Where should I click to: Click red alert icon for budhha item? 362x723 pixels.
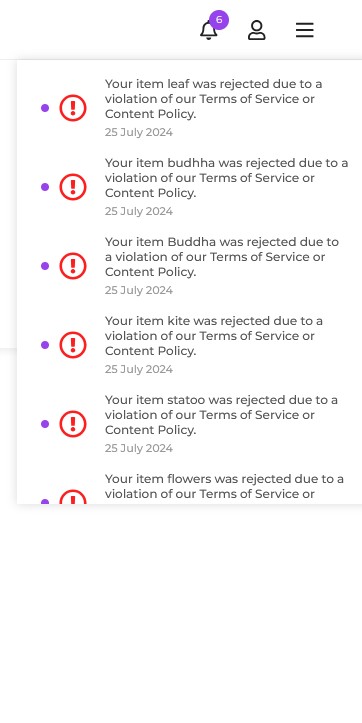[73, 187]
